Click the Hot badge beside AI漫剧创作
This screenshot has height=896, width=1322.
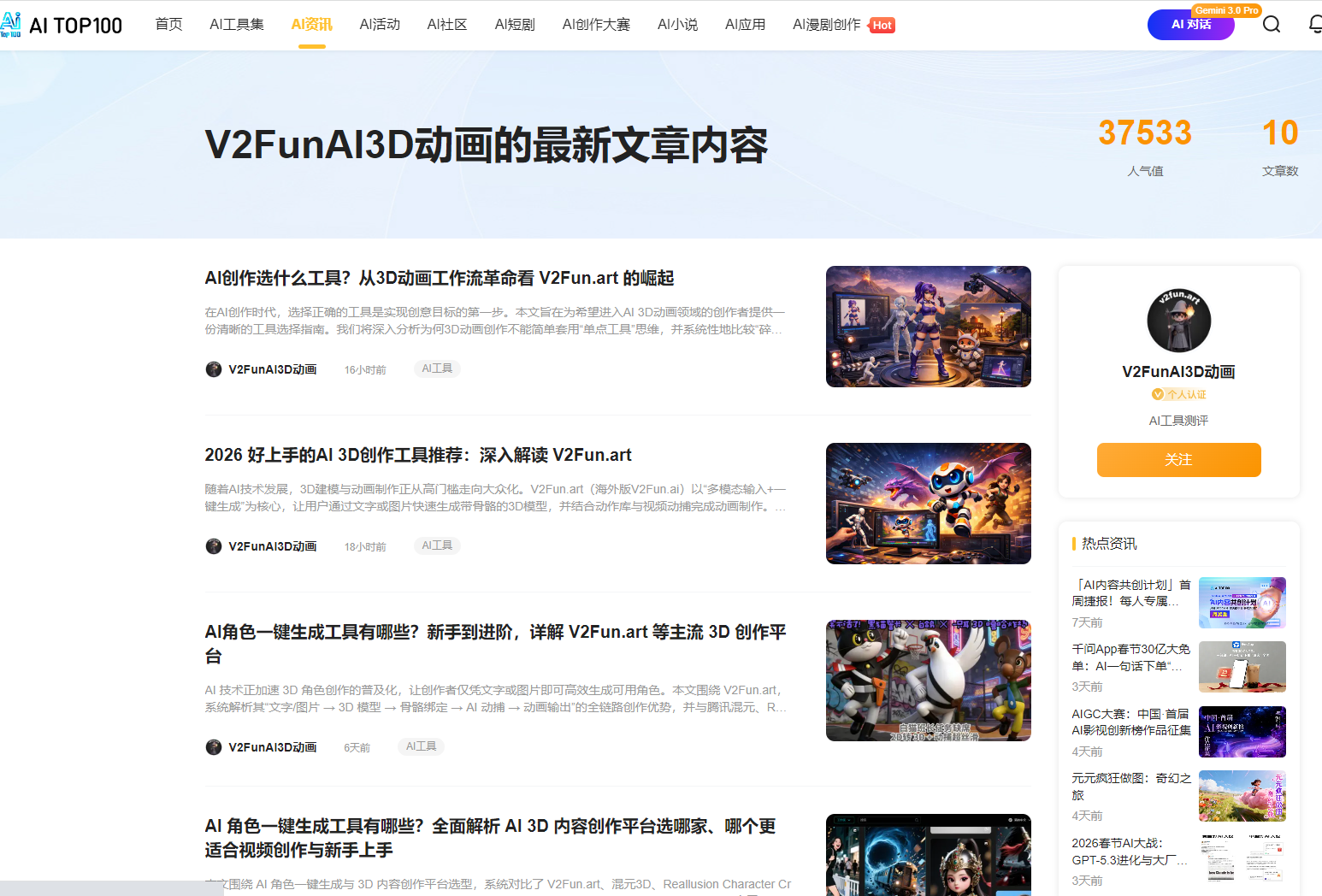[x=882, y=26]
